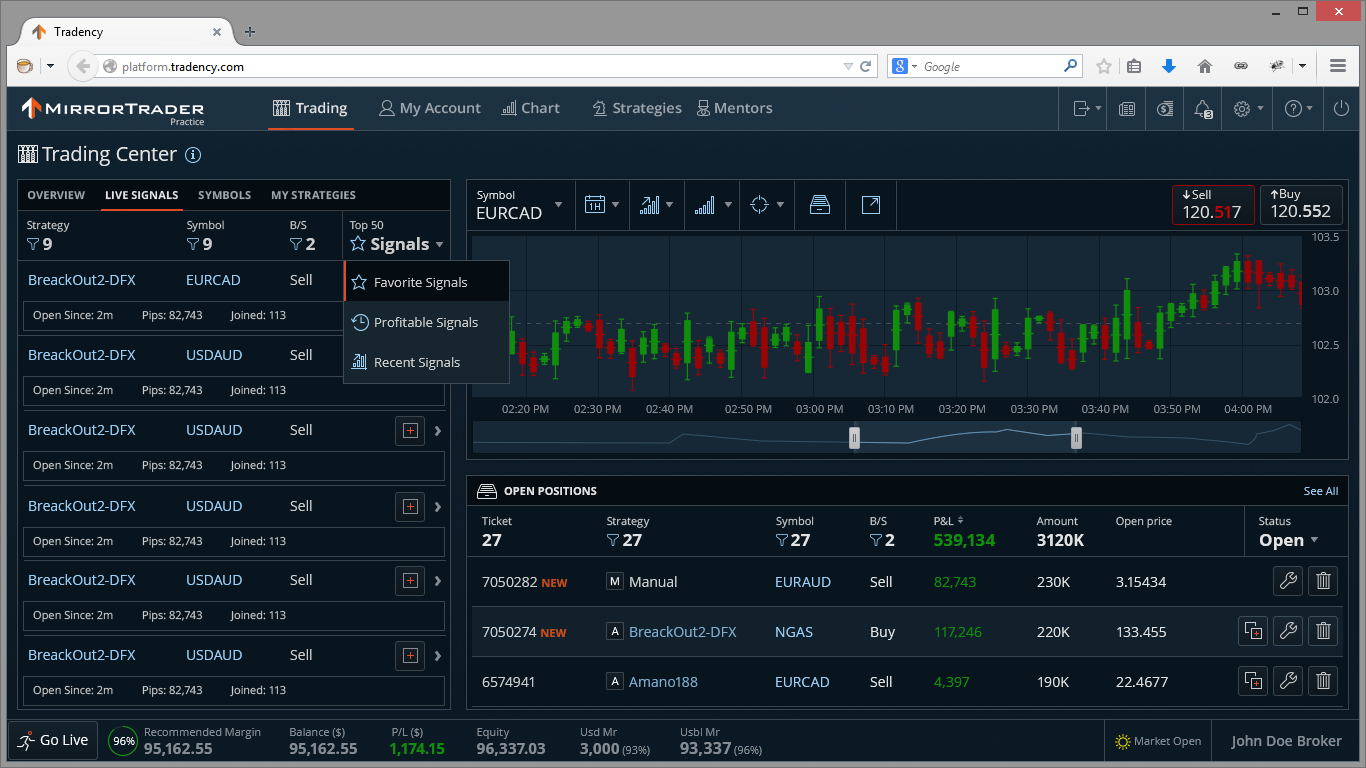Click the See All link
Viewport: 1366px width, 768px height.
click(1321, 491)
